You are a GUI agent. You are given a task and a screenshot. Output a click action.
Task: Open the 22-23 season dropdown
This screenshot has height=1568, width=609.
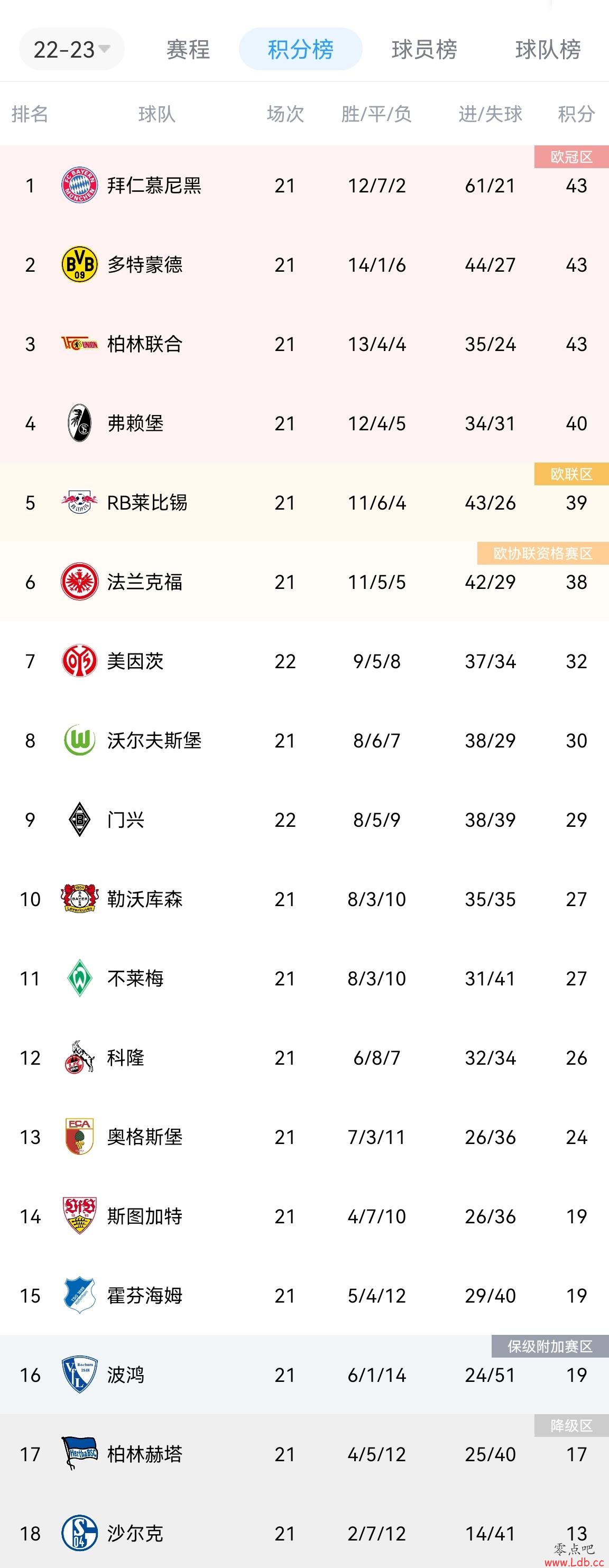(72, 49)
